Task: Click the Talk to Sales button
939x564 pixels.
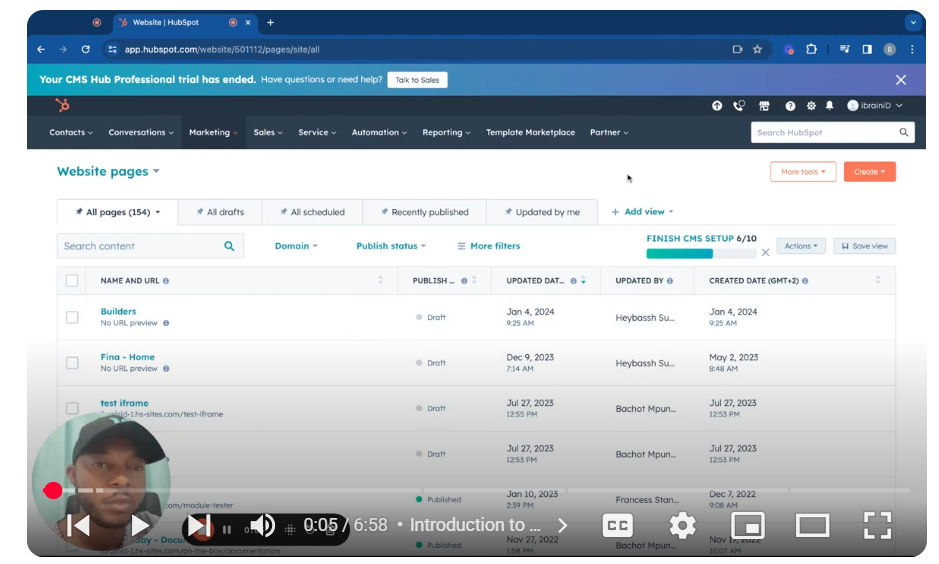Action: (417, 80)
